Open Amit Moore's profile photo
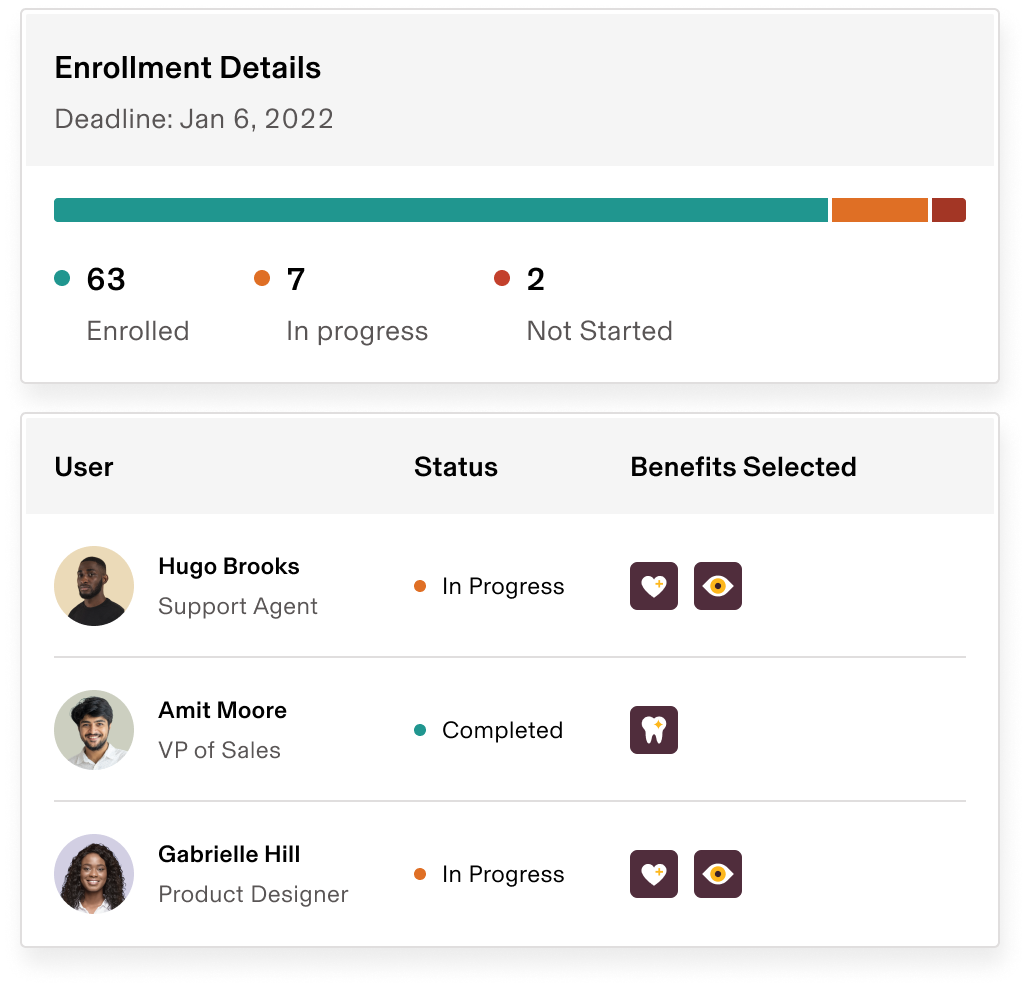The width and height of the screenshot is (1028, 988). click(94, 730)
